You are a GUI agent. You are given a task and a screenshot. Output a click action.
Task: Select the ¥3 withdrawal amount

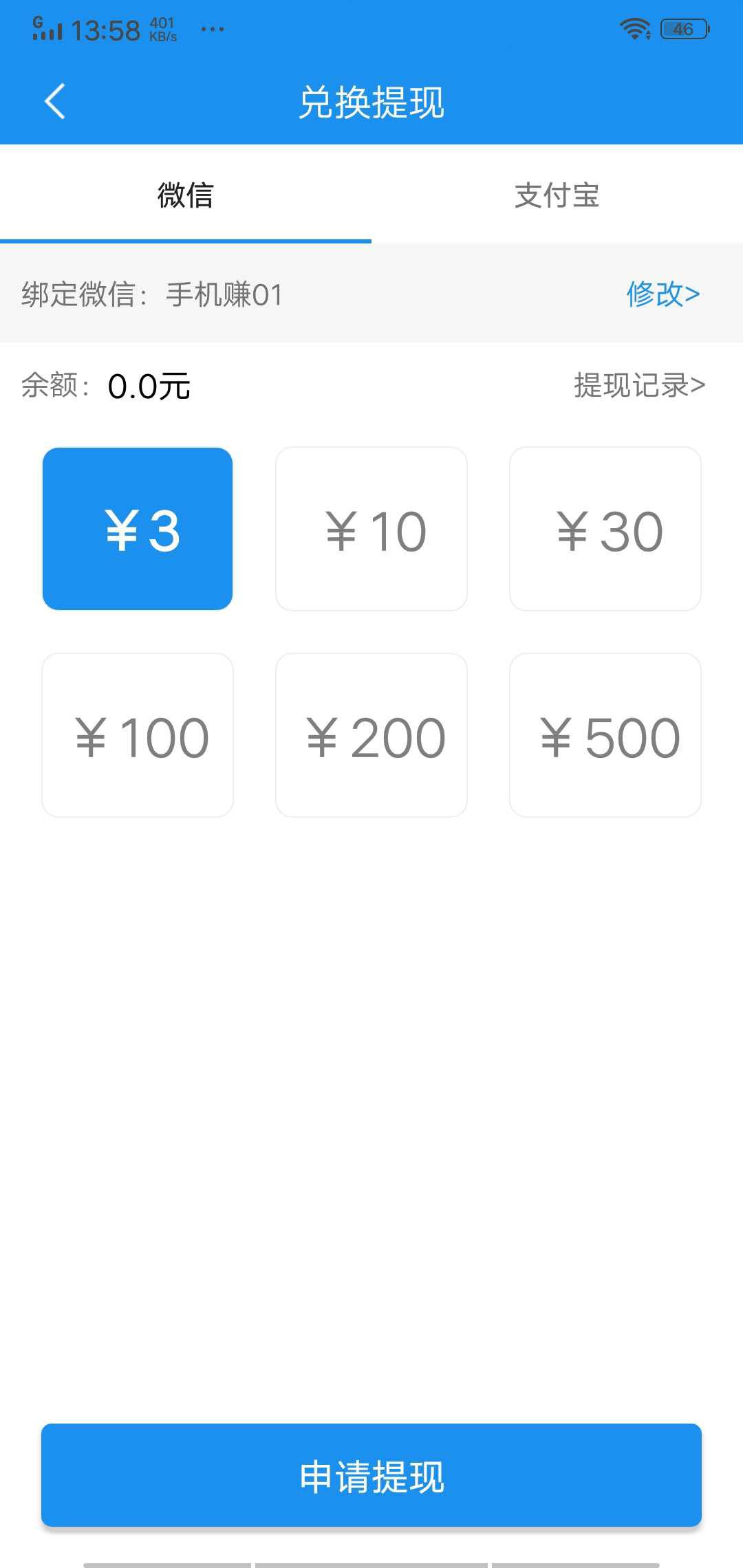coord(138,530)
